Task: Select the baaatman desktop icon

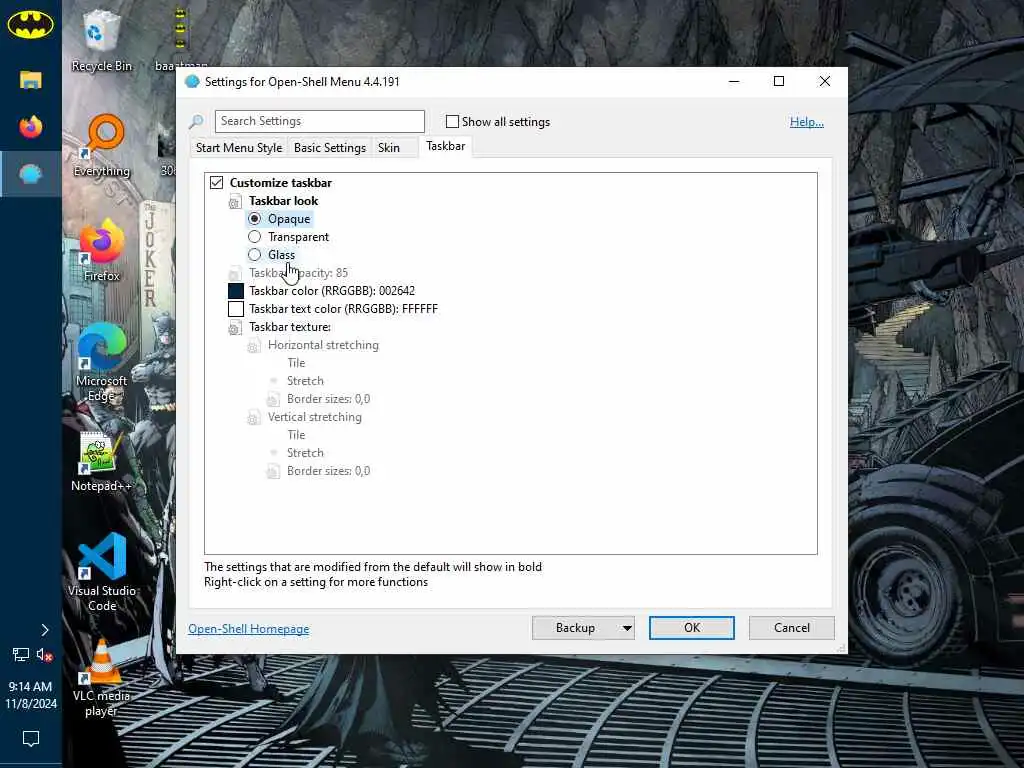Action: click(181, 39)
